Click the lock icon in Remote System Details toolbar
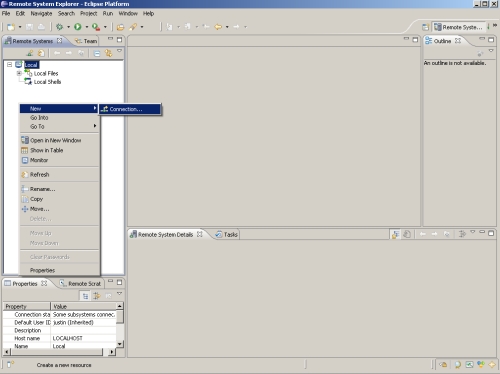Image resolution: width=500 pixels, height=374 pixels. 395,234
